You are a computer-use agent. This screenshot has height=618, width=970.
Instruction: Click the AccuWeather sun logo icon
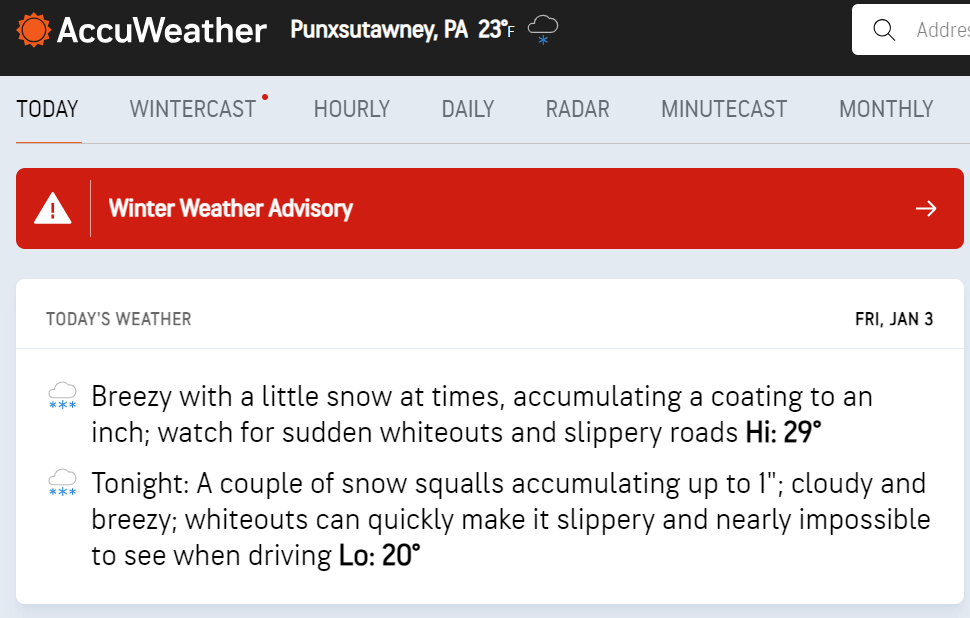(33, 30)
